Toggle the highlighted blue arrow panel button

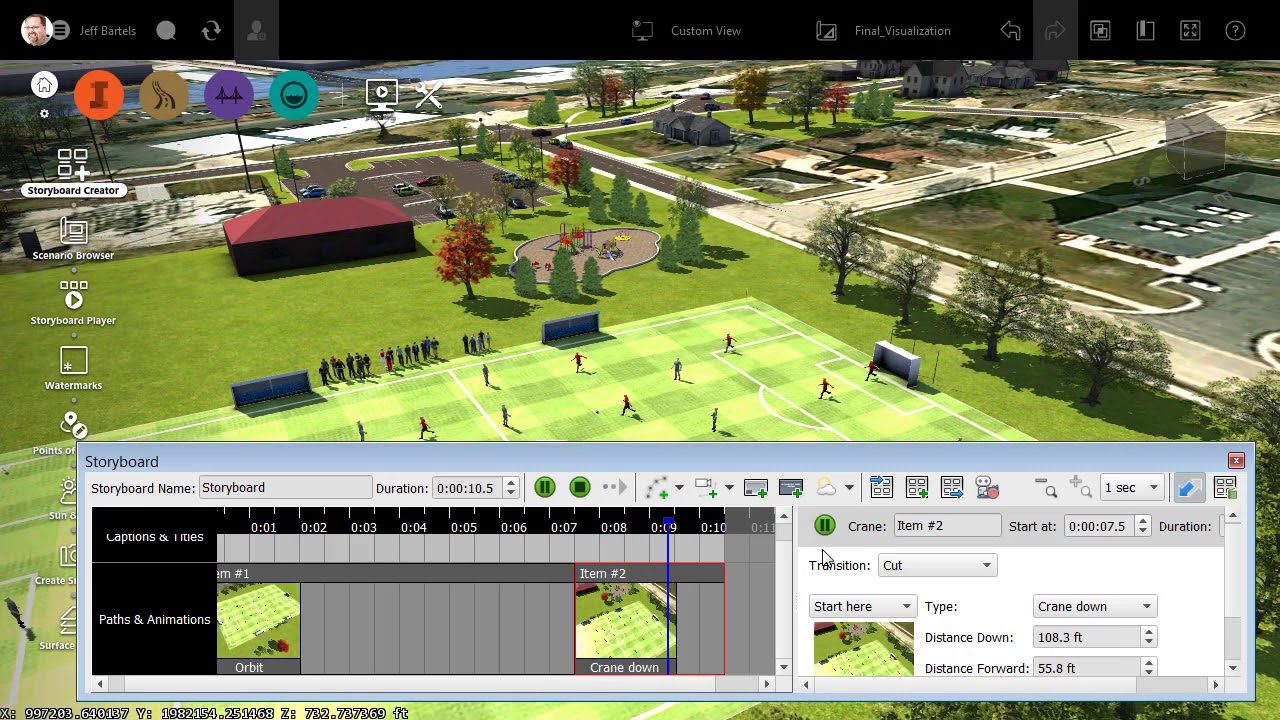coord(1189,488)
